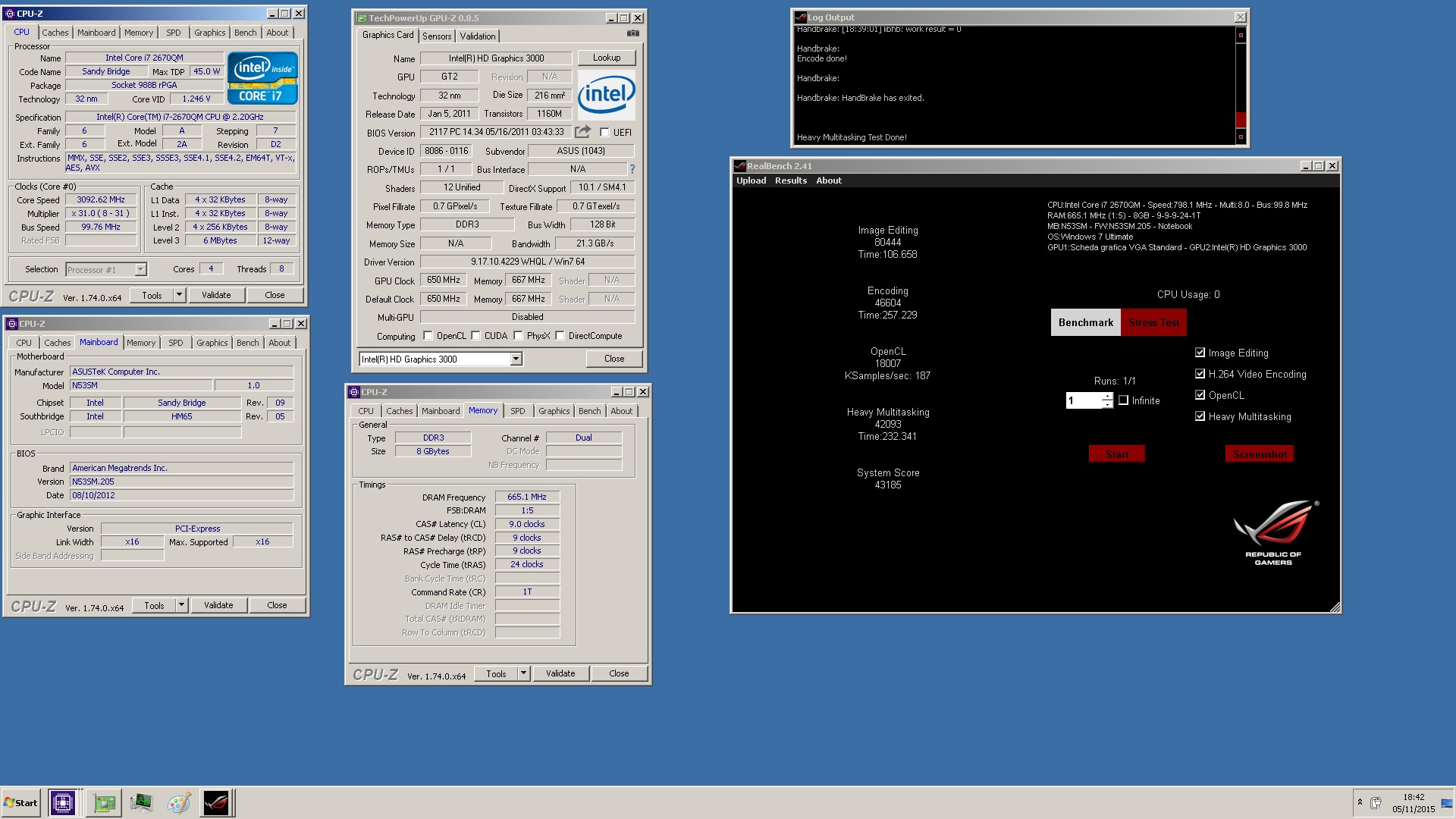This screenshot has height=819, width=1456.
Task: Click the Memory CPU-Z window title icon
Action: click(353, 392)
